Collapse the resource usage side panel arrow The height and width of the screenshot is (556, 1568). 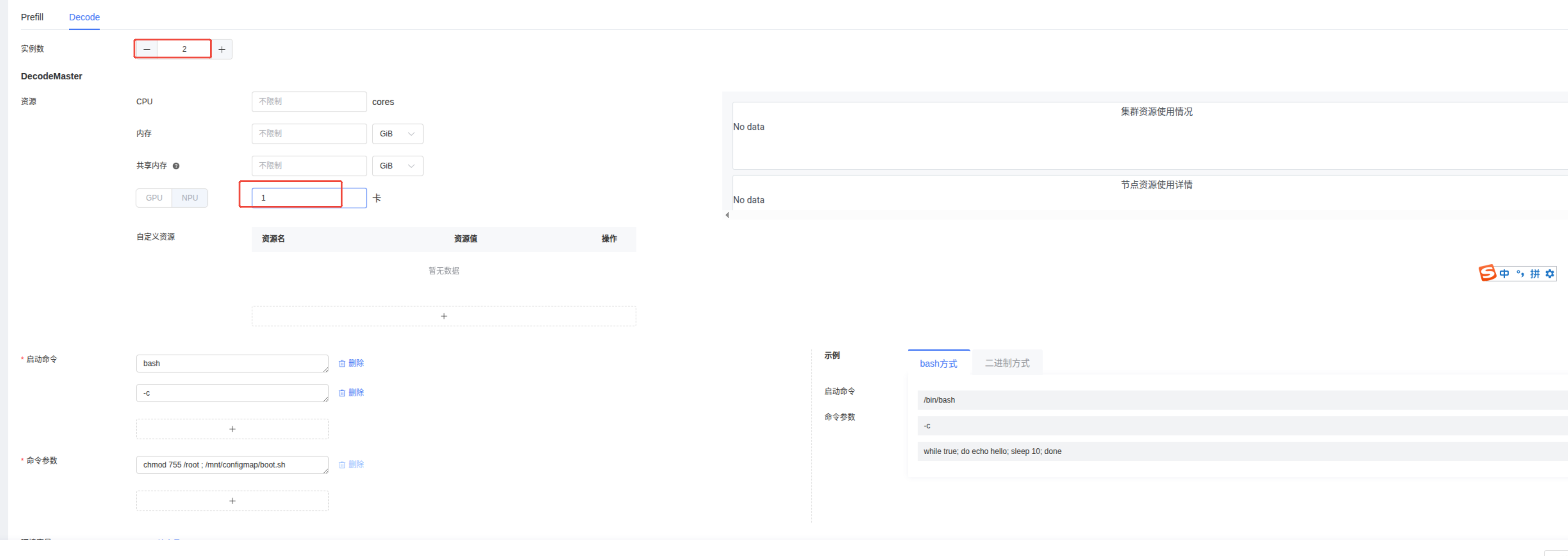tap(727, 215)
